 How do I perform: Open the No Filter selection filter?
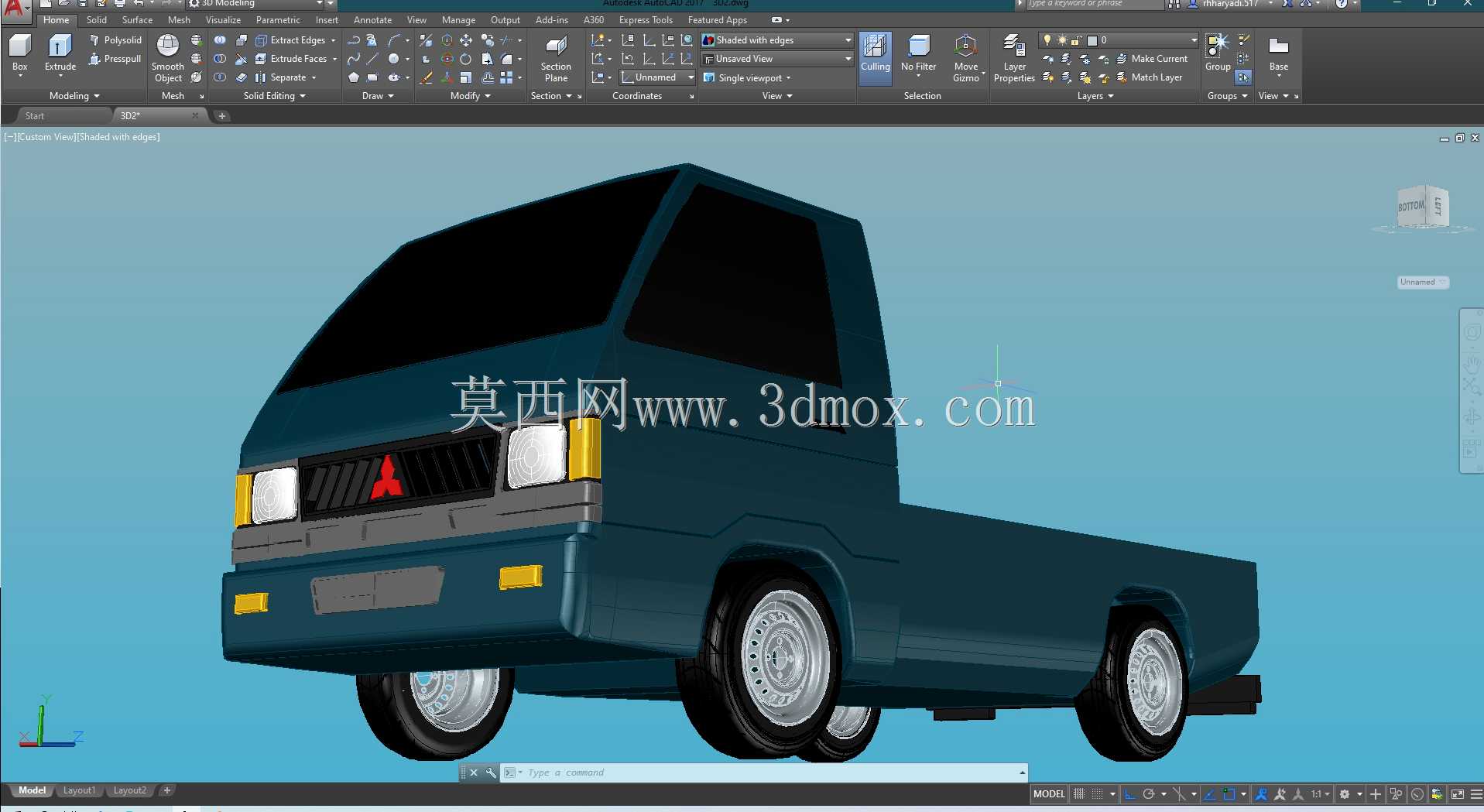[919, 54]
